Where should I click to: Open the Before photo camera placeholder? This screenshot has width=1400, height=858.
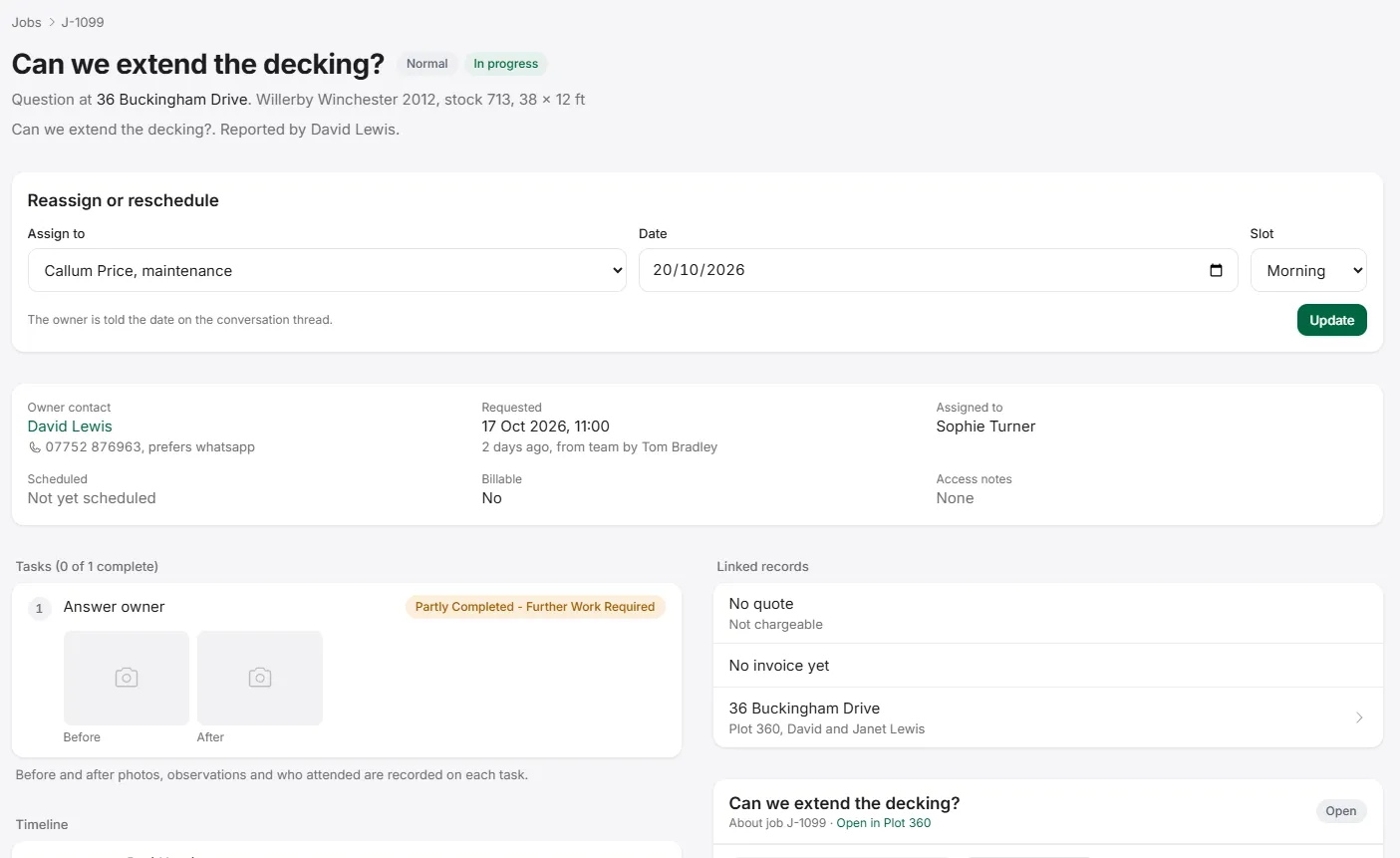click(127, 678)
